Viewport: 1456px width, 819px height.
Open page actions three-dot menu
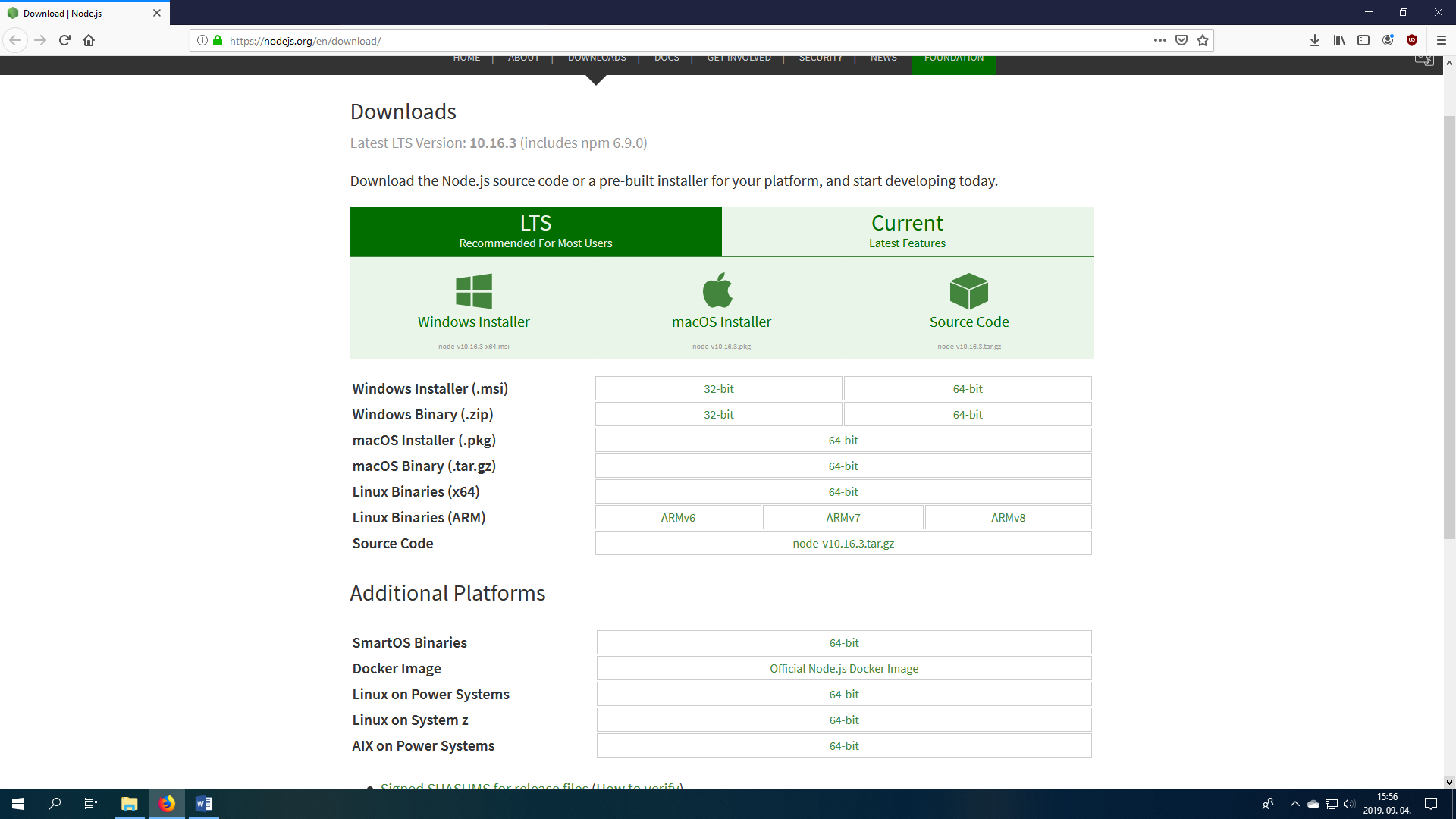pos(1160,40)
